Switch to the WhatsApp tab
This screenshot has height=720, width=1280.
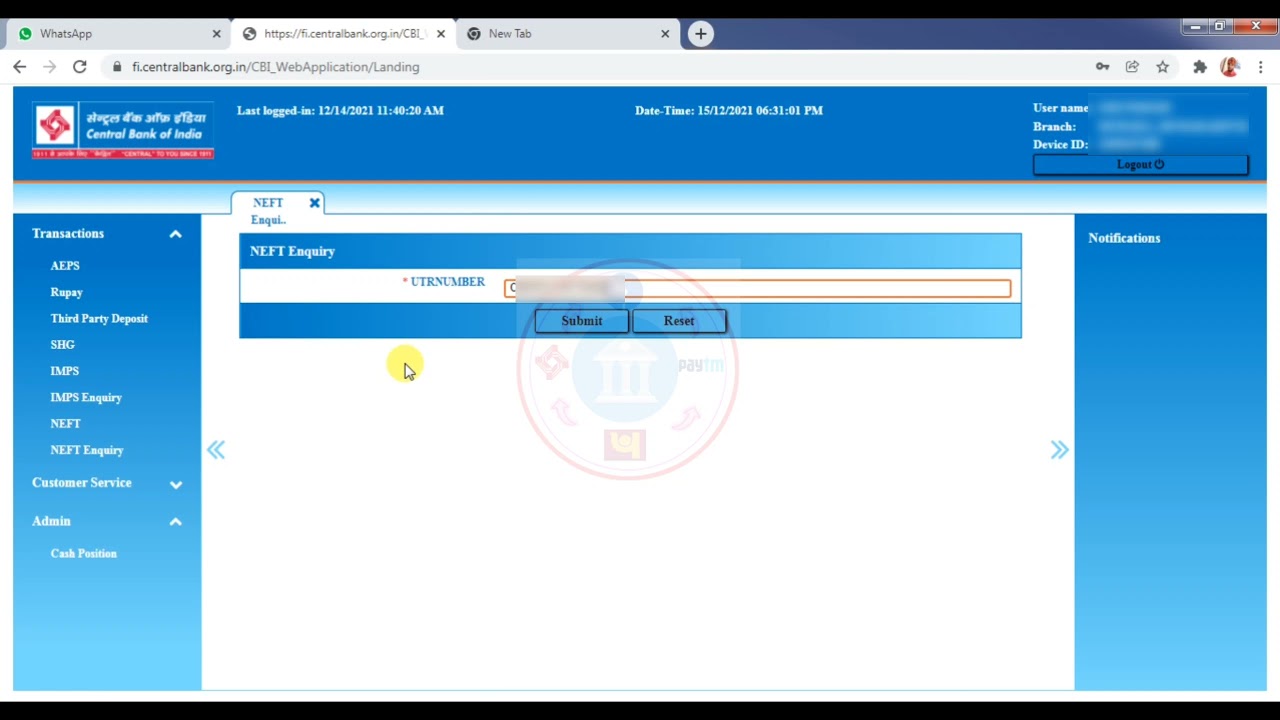click(x=118, y=34)
